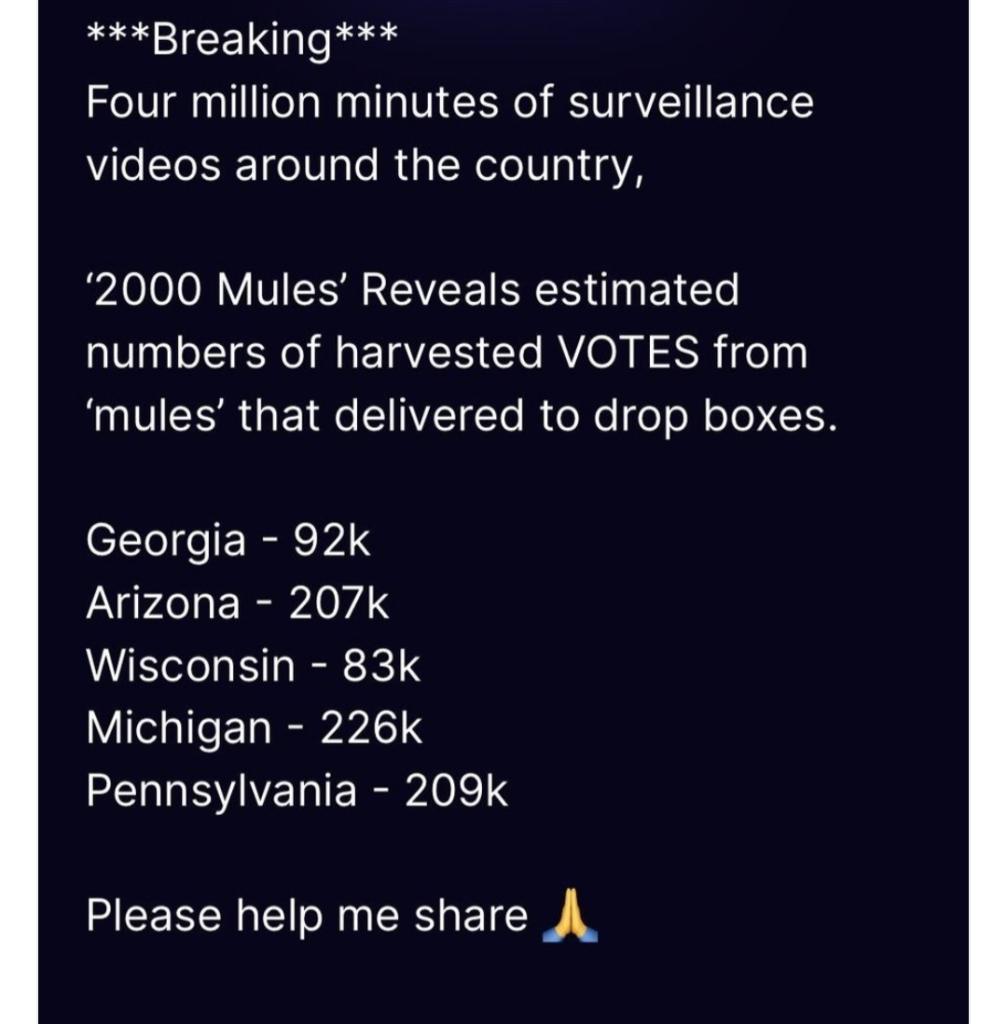The height and width of the screenshot is (1024, 1007).
Task: Click "Four million minutes of surveillance" line
Action: (449, 103)
